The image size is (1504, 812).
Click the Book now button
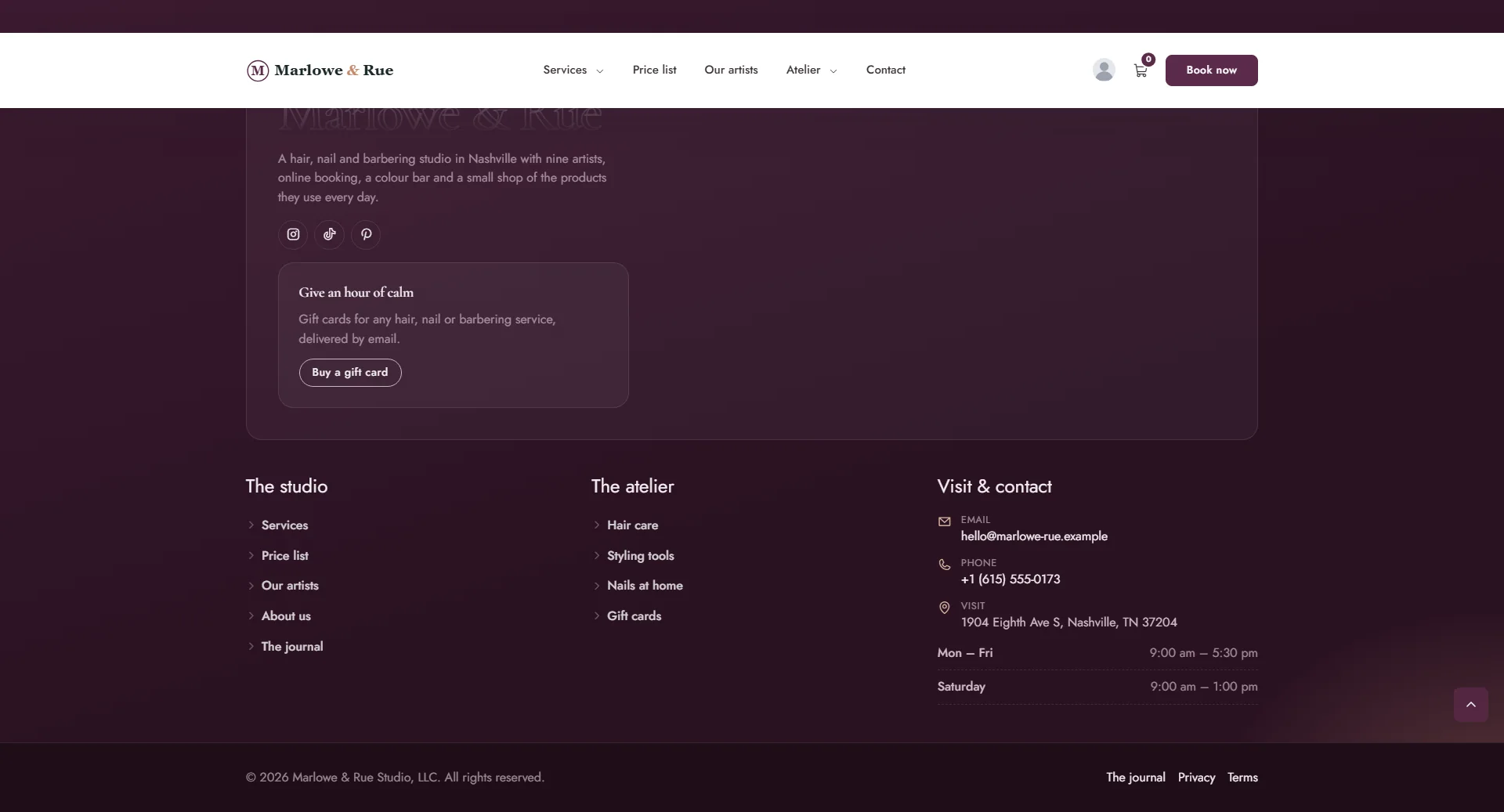coord(1211,70)
